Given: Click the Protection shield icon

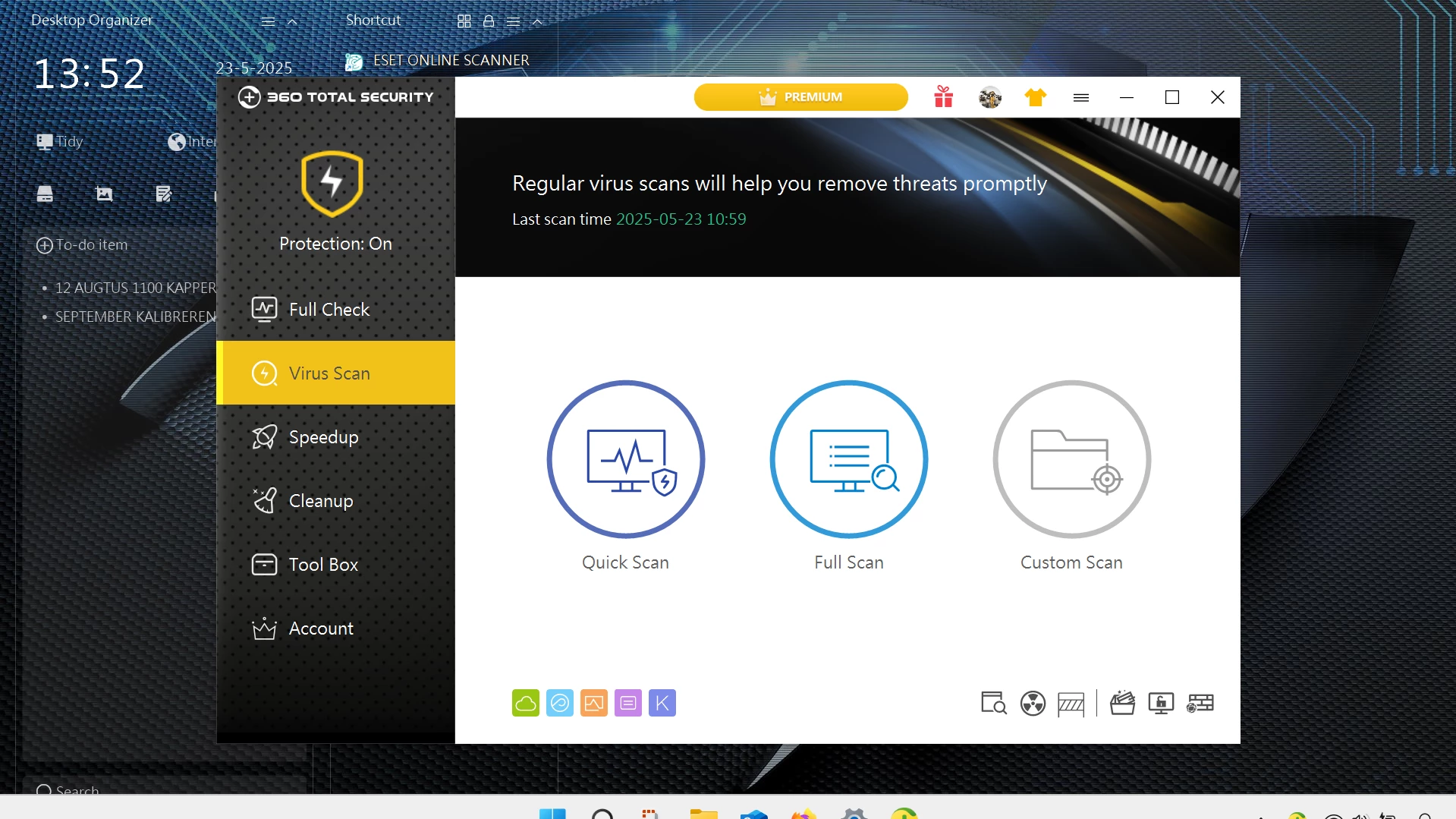Looking at the screenshot, I should pyautogui.click(x=332, y=184).
